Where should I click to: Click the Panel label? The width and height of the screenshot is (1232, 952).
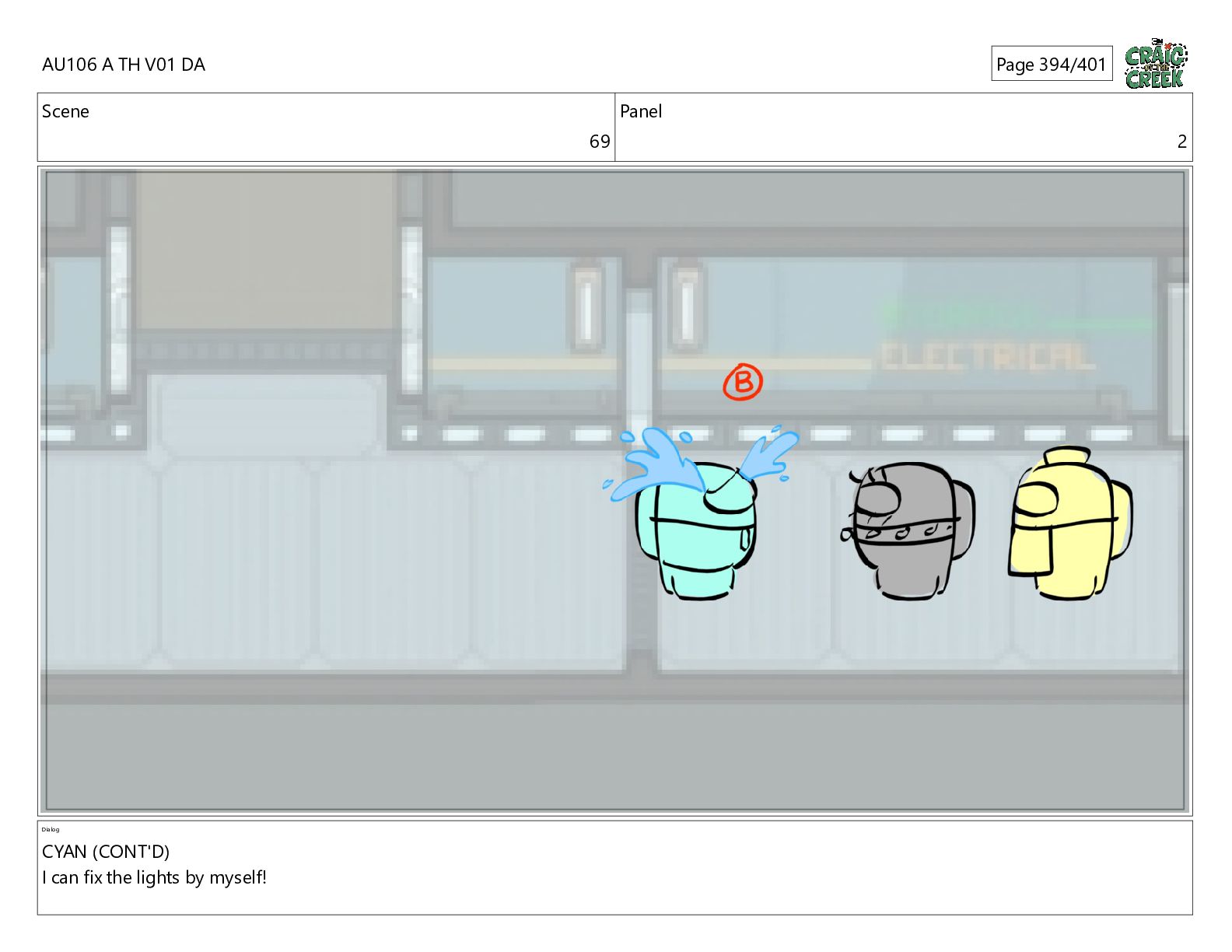(641, 111)
